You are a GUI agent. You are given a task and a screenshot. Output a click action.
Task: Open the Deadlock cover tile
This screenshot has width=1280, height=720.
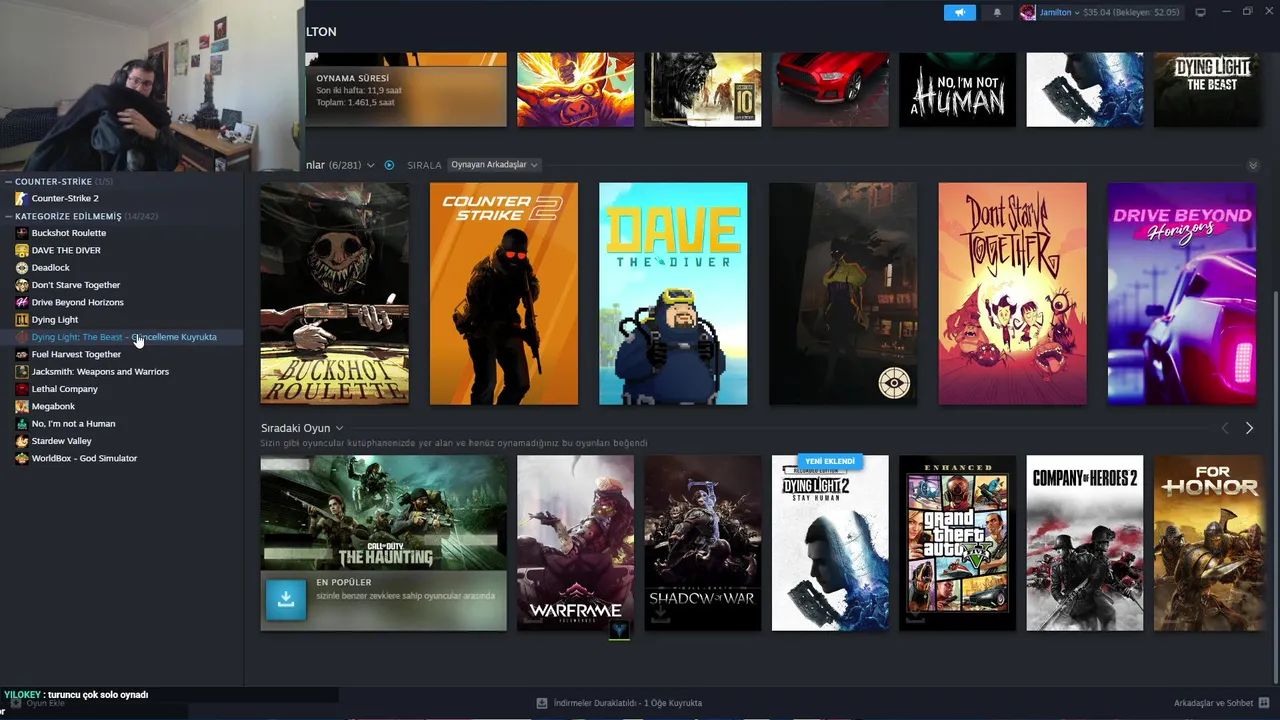click(843, 293)
